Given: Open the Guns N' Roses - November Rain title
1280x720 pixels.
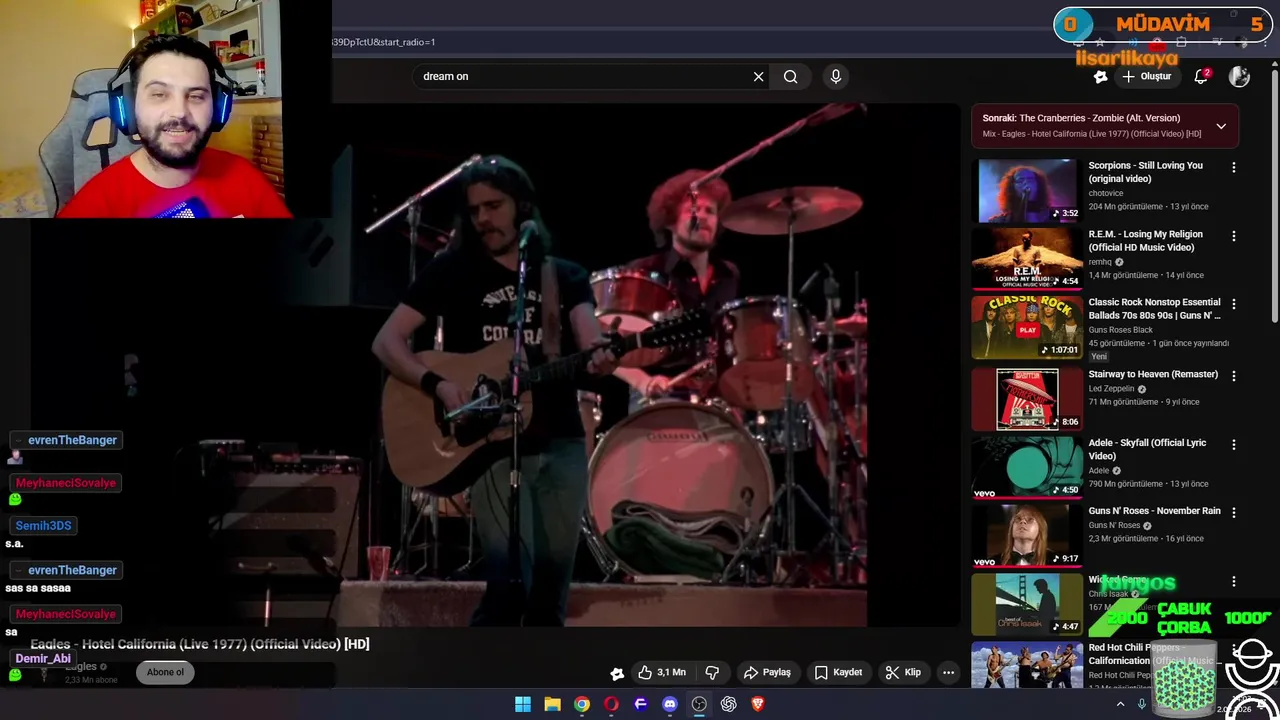Looking at the screenshot, I should coord(1154,511).
